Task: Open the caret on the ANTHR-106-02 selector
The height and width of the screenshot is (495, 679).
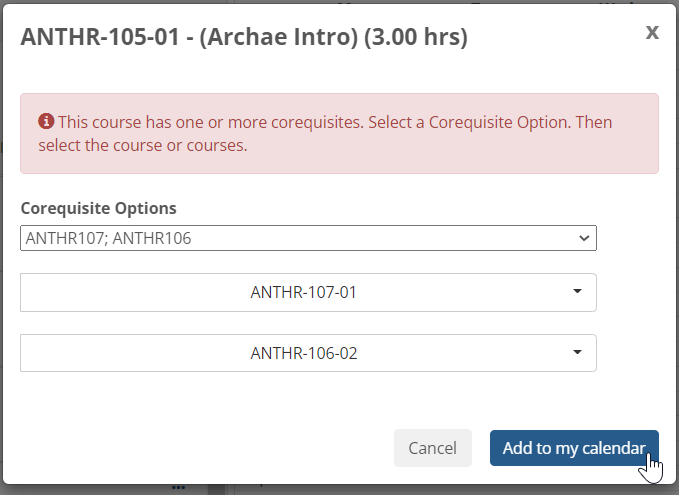Action: [577, 352]
